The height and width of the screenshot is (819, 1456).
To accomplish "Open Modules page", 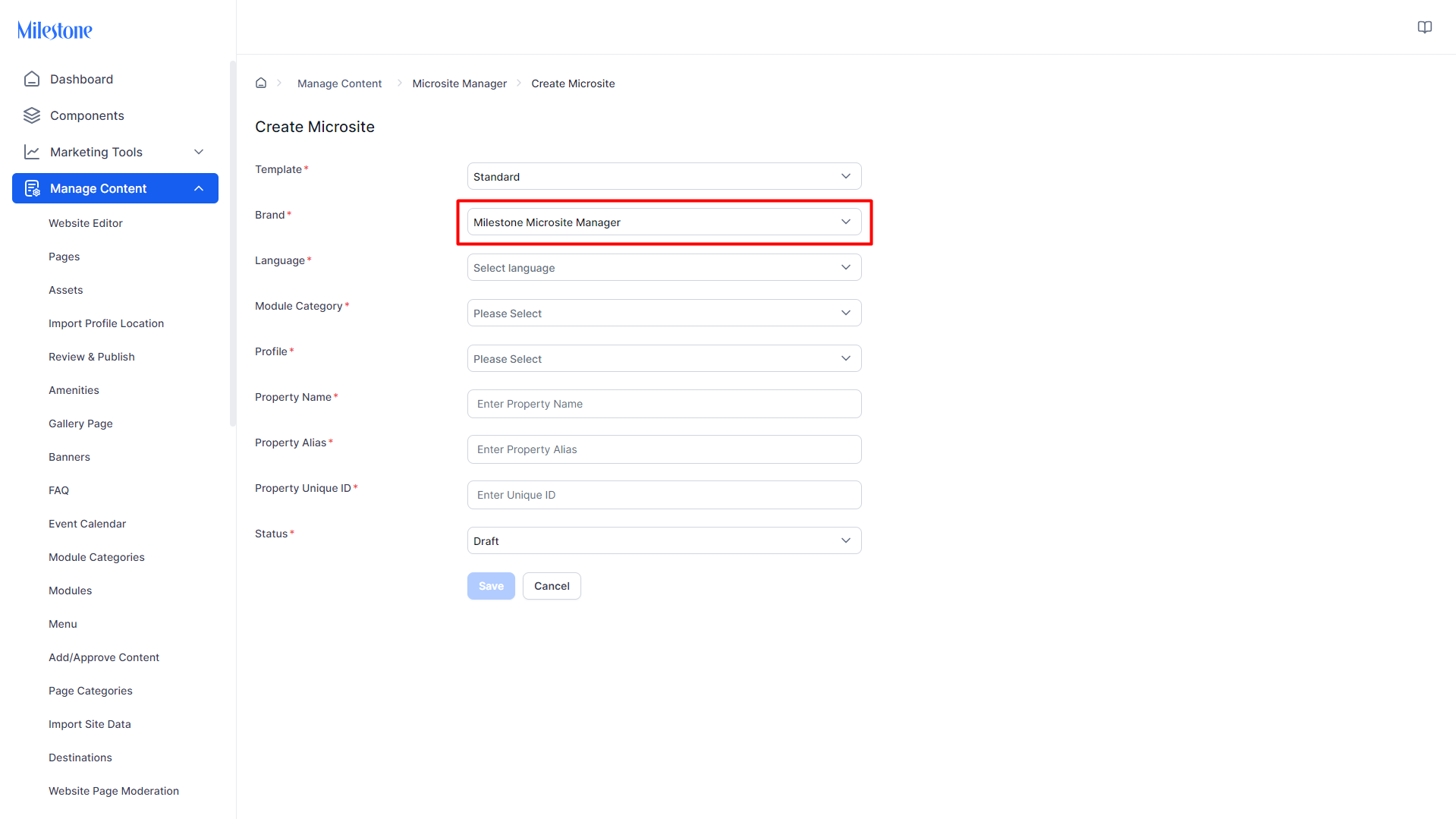I will 70,591.
